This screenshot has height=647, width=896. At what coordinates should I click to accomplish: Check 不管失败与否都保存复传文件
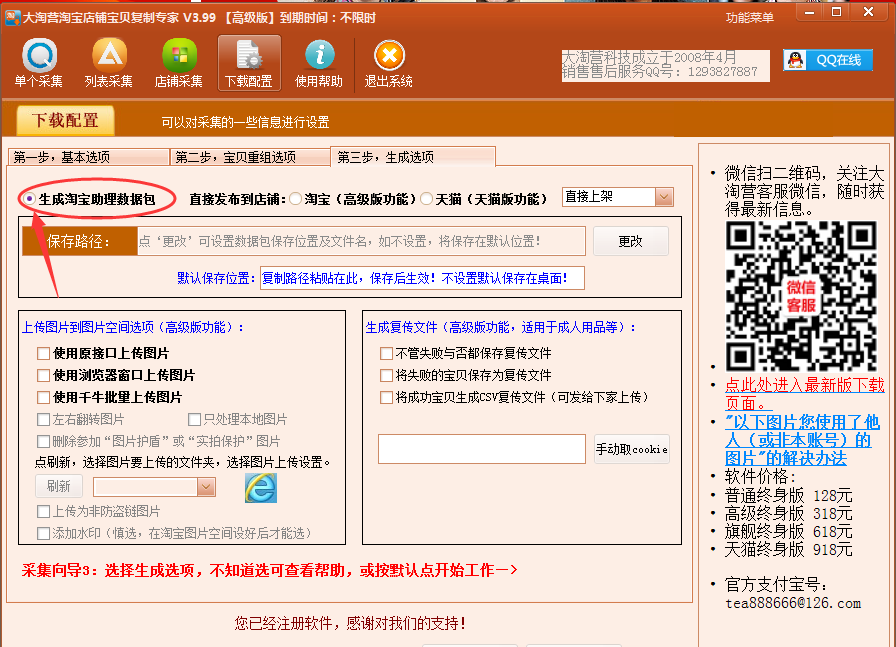click(386, 353)
